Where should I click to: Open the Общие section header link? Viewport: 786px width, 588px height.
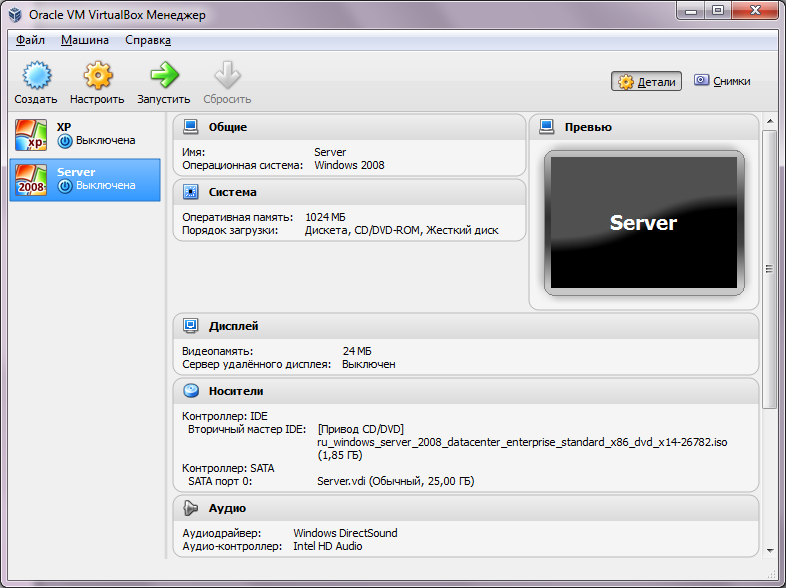pos(228,127)
